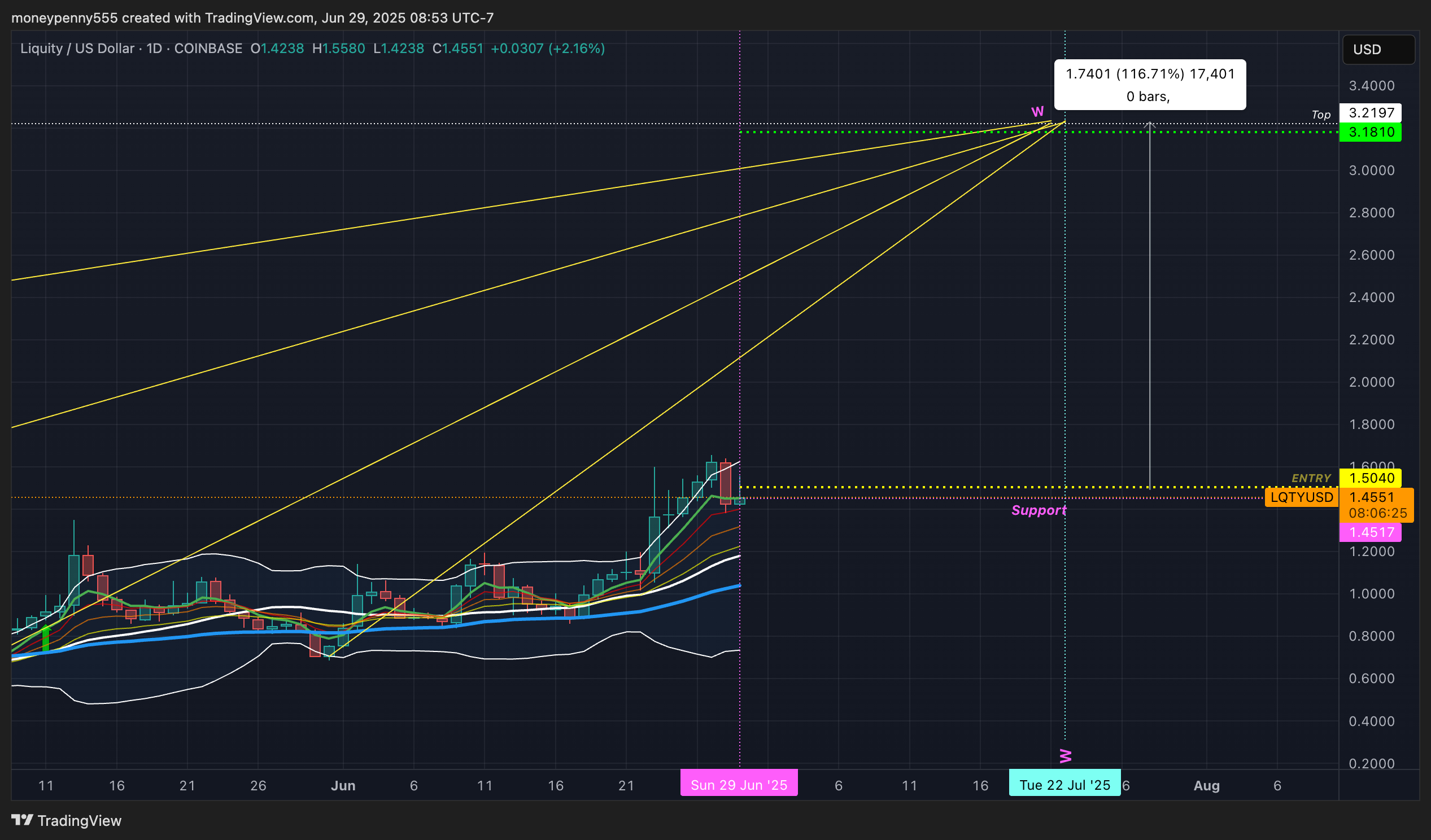
Task: Click the C1.4551 close value in header
Action: (x=457, y=49)
